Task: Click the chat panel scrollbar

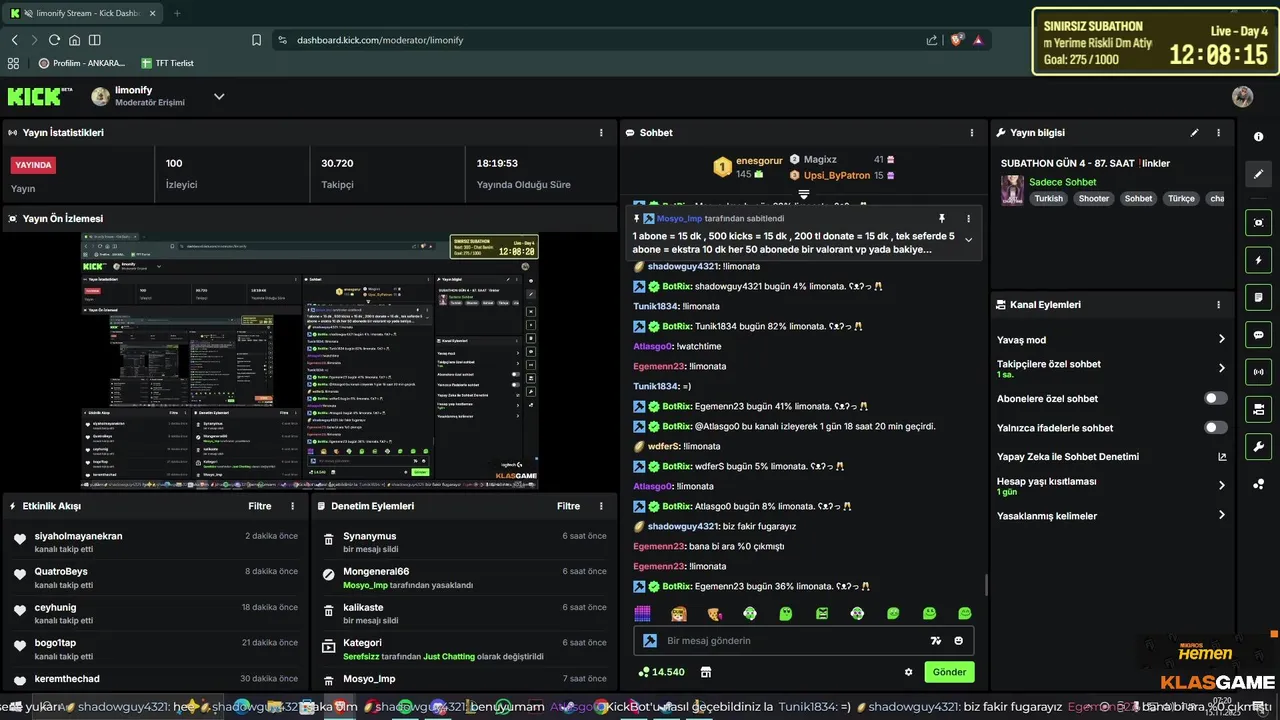Action: click(x=986, y=586)
